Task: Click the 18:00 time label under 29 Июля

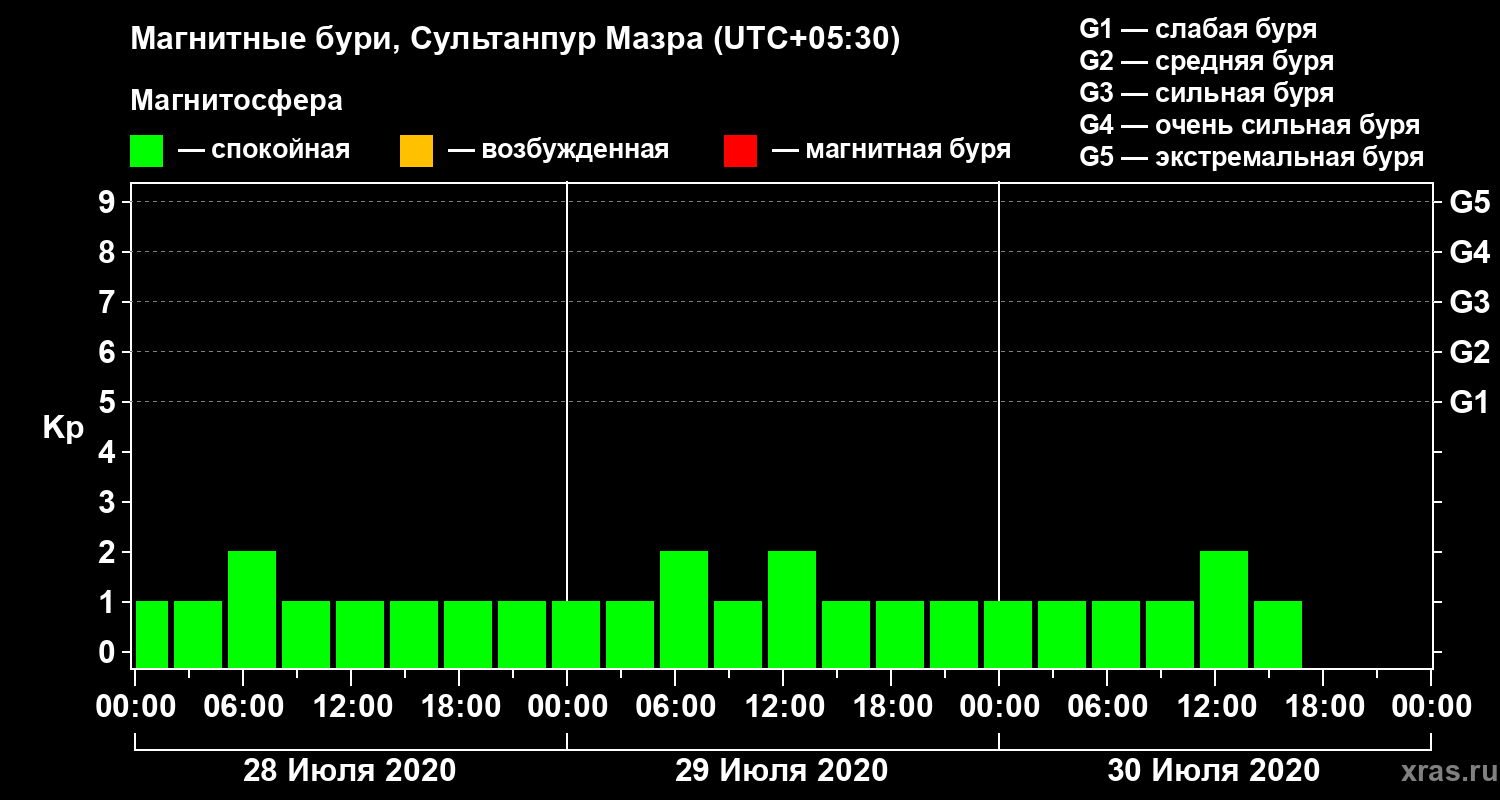Action: [891, 707]
